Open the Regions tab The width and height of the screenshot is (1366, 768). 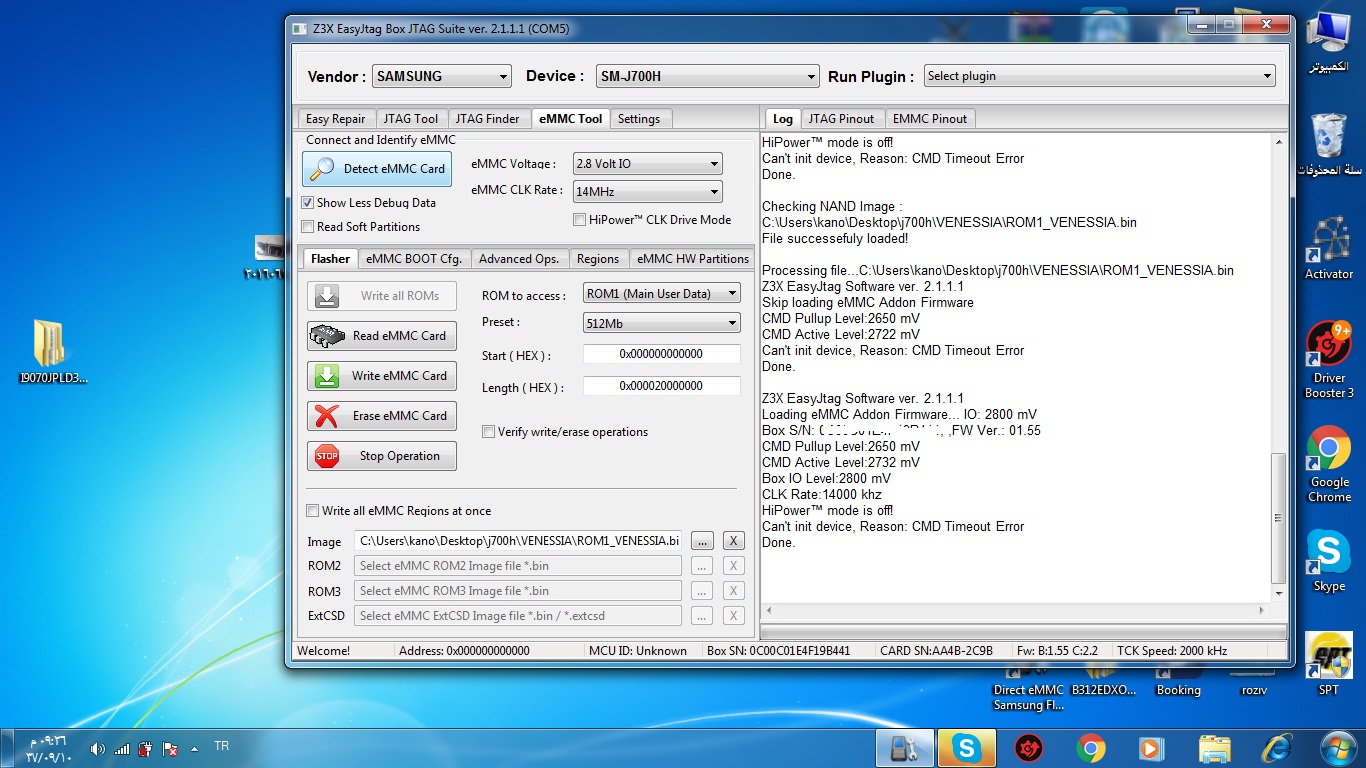(598, 259)
